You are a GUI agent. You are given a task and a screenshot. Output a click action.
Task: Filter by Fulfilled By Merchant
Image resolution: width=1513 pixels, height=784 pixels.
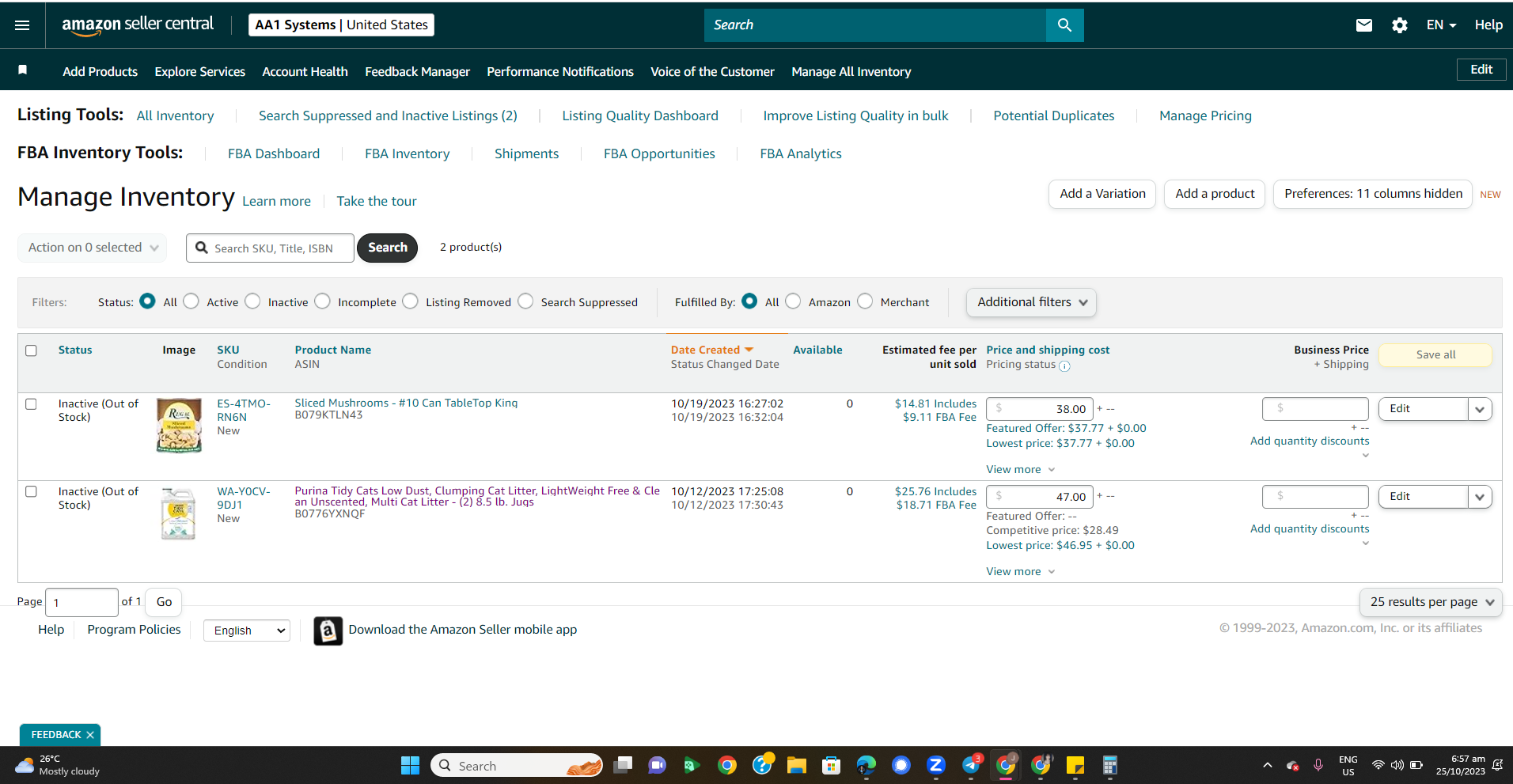click(x=865, y=301)
